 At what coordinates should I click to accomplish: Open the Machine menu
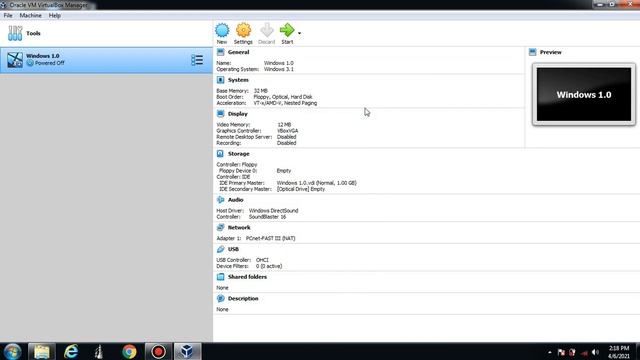click(31, 16)
